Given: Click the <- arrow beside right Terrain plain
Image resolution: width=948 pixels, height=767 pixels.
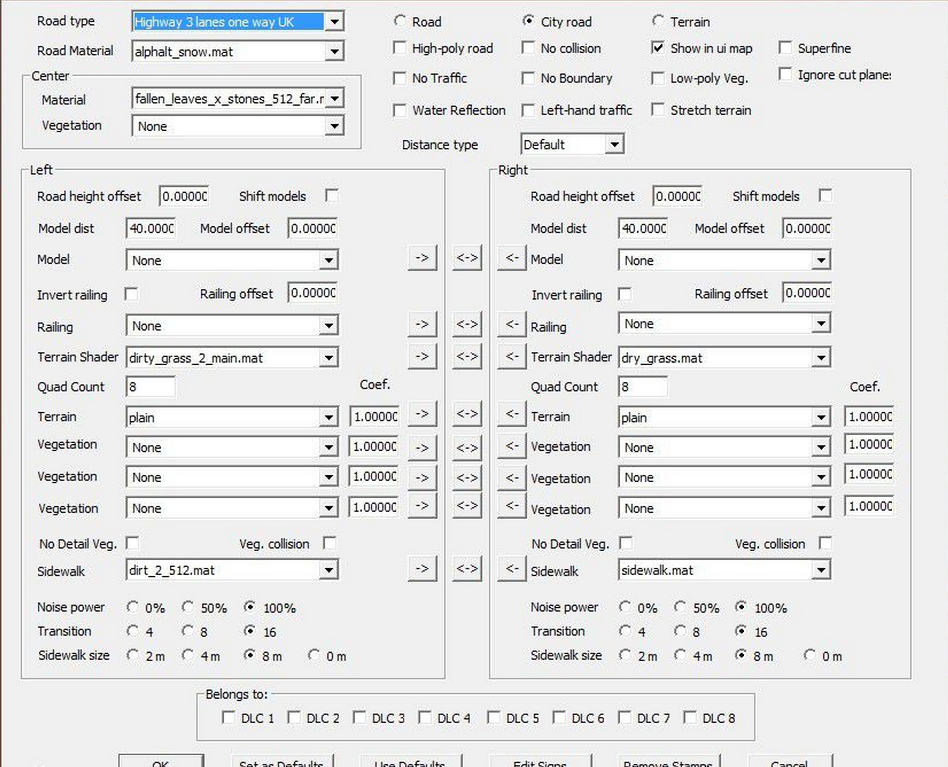Looking at the screenshot, I should coord(512,414).
